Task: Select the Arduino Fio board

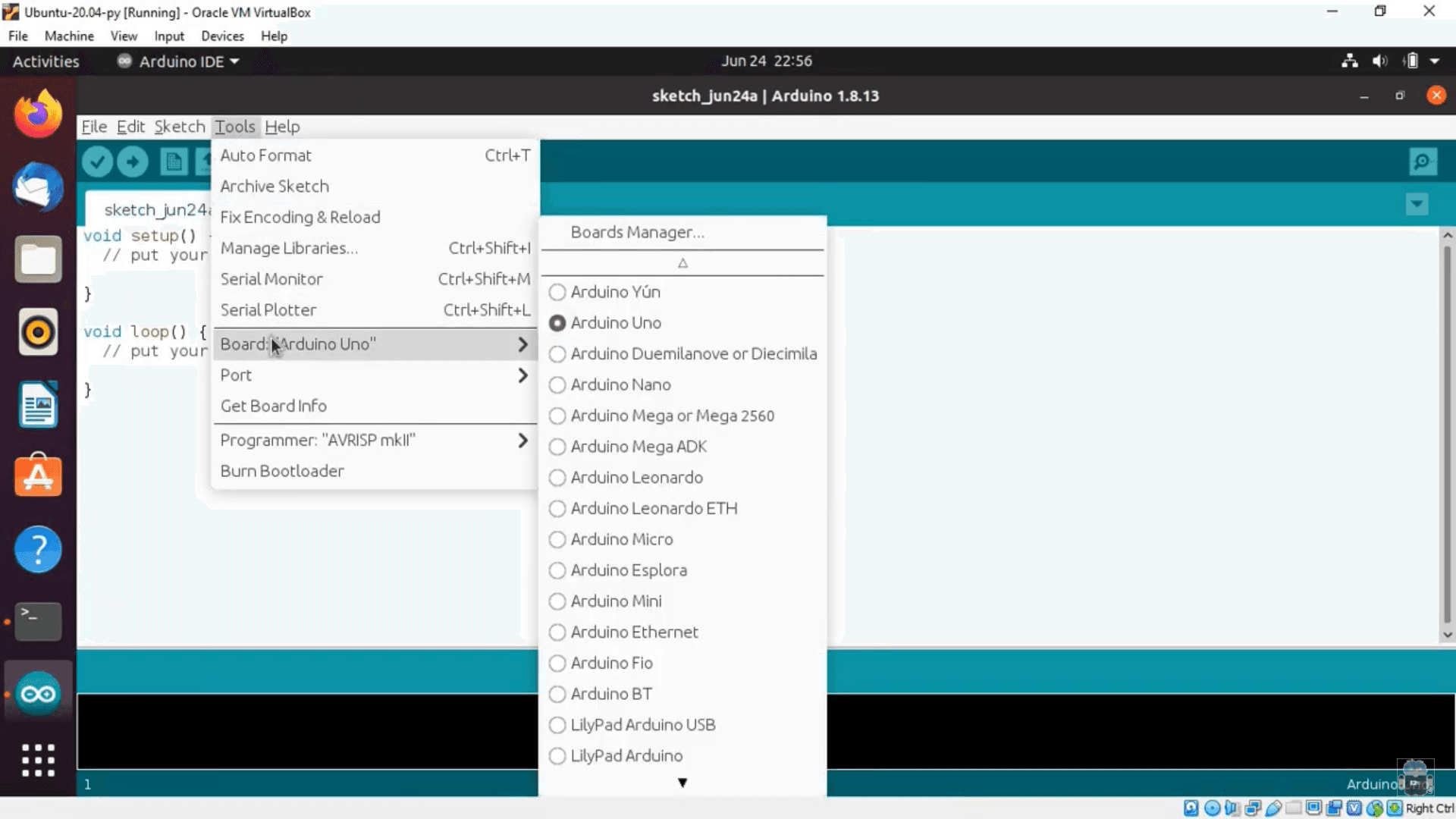Action: [x=682, y=664]
